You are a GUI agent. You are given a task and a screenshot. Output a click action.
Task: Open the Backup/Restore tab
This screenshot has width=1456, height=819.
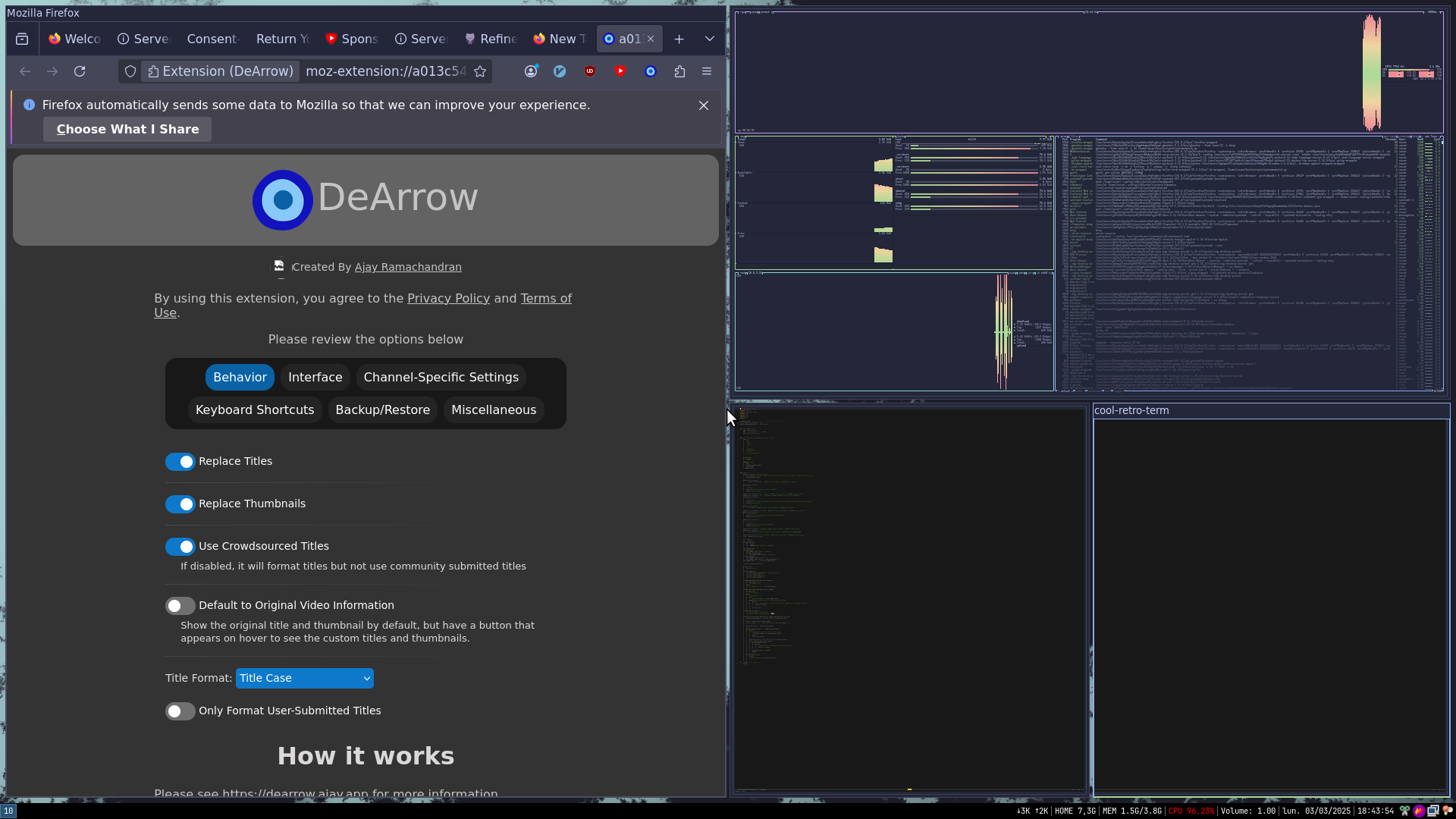tap(383, 409)
